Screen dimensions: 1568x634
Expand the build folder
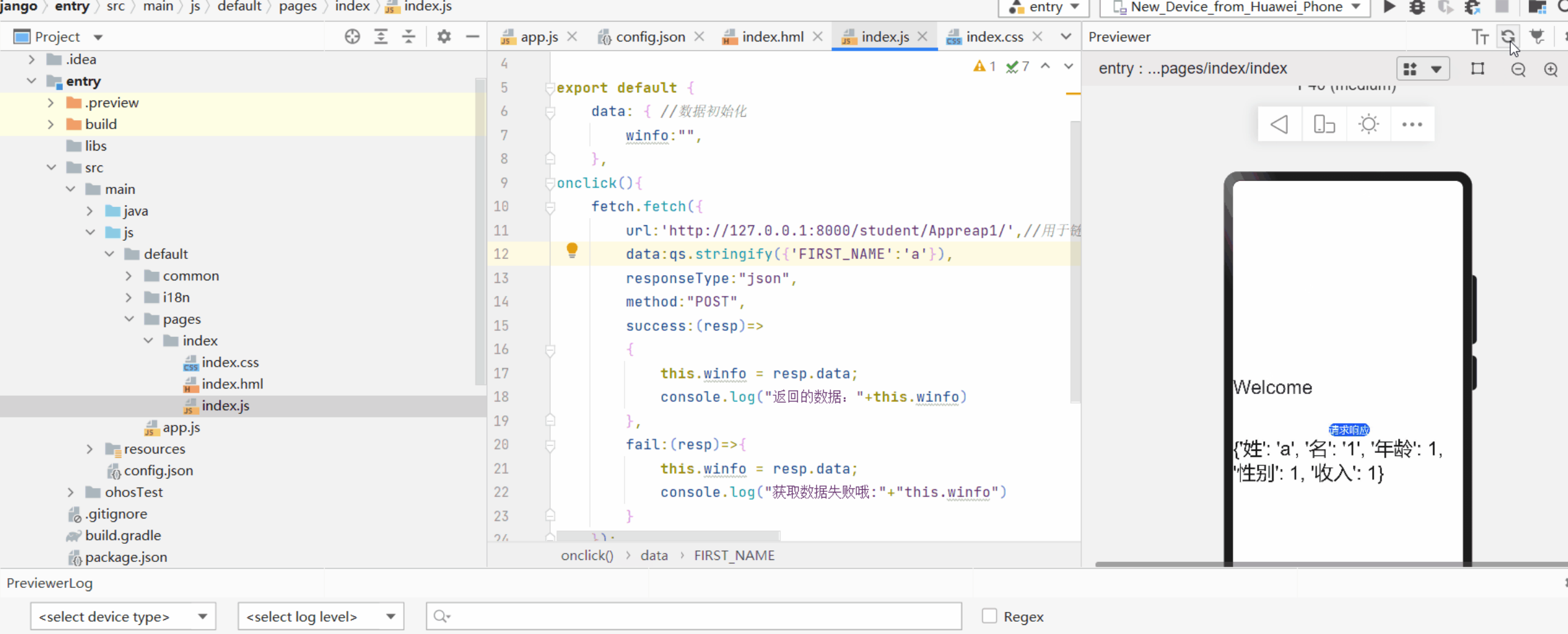pos(51,124)
